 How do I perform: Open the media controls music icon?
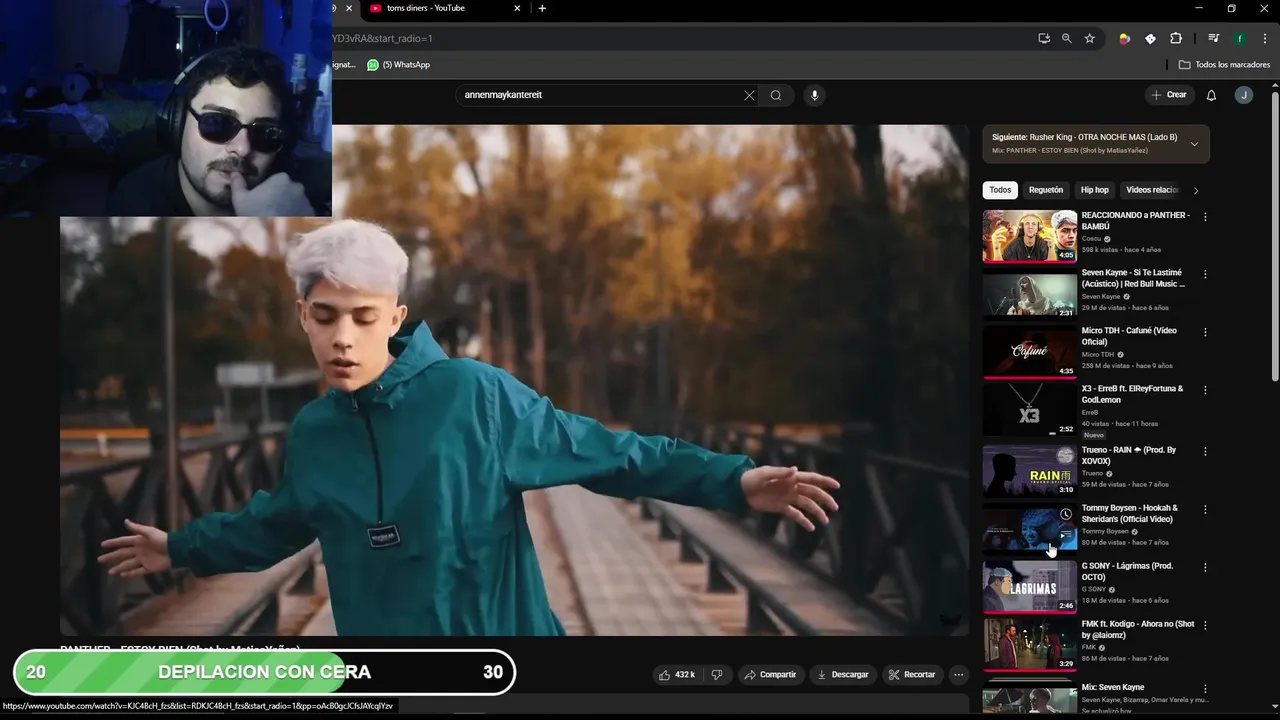pyautogui.click(x=1213, y=38)
